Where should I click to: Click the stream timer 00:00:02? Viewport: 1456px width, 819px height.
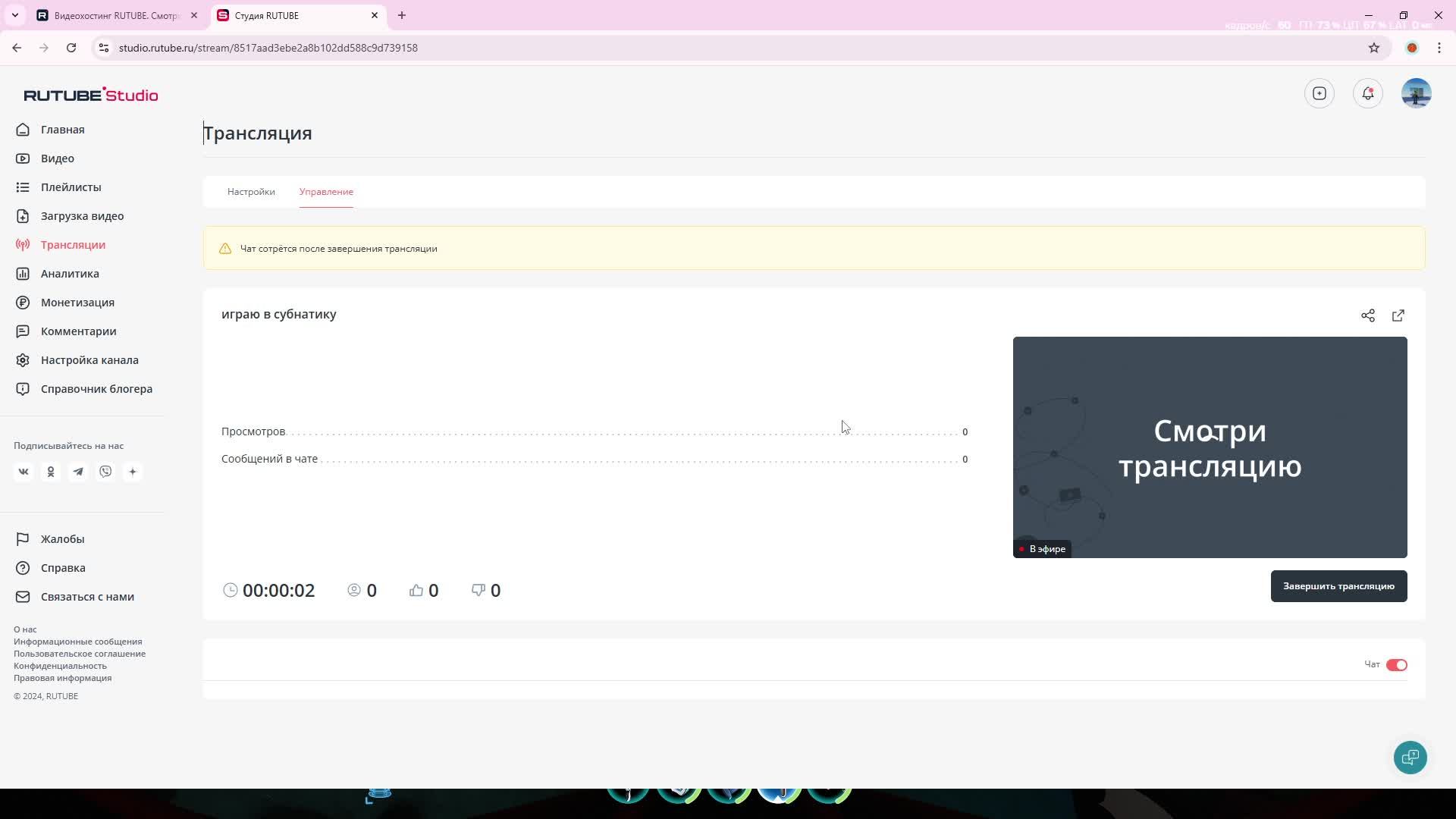[269, 590]
